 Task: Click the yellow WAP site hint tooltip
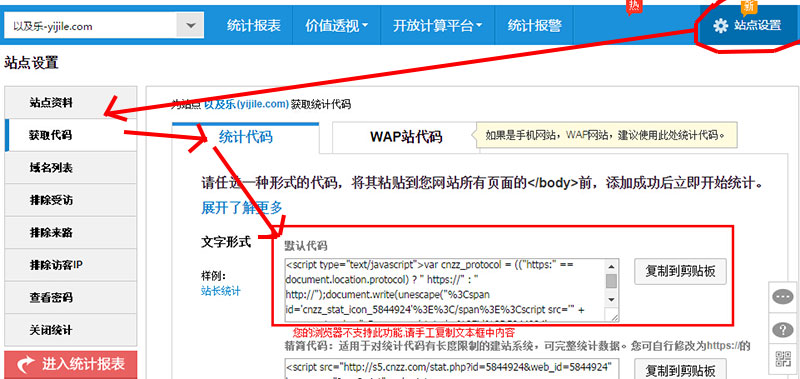(607, 135)
